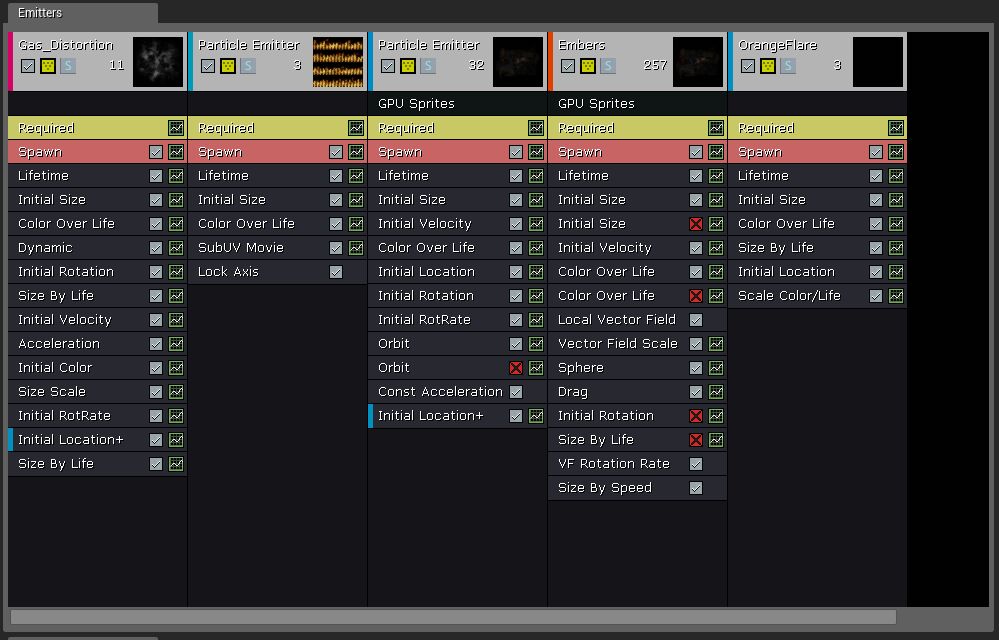Viewport: 999px width, 640px height.
Task: Click the S solo button on Gas_Distortion emitter
Action: point(68,67)
